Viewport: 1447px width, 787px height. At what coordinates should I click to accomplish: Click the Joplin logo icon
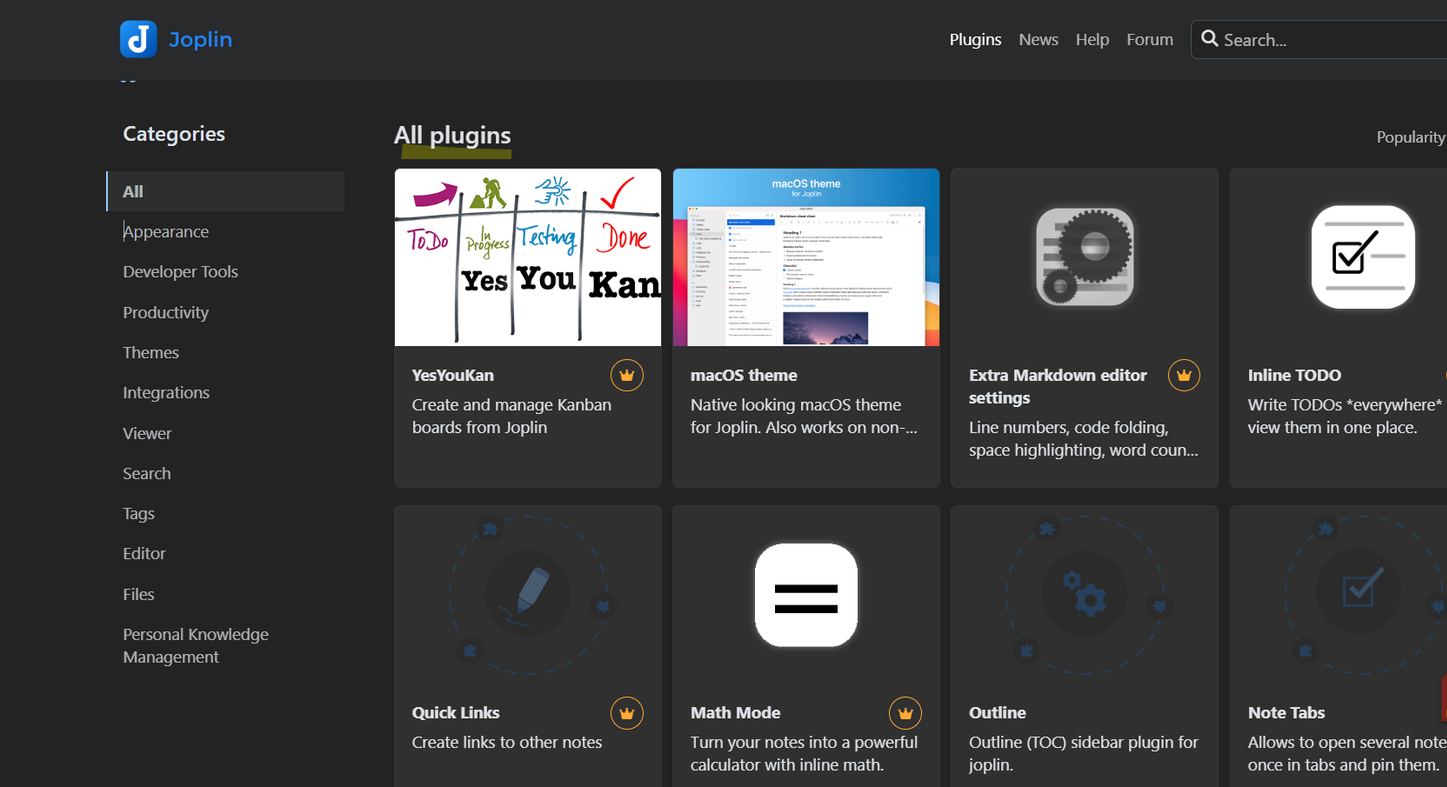[138, 39]
